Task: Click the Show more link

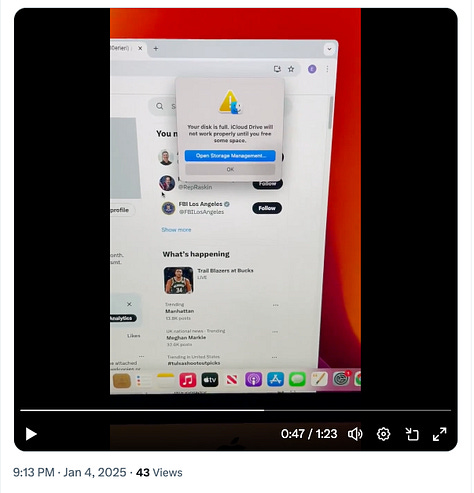Action: pyautogui.click(x=176, y=230)
